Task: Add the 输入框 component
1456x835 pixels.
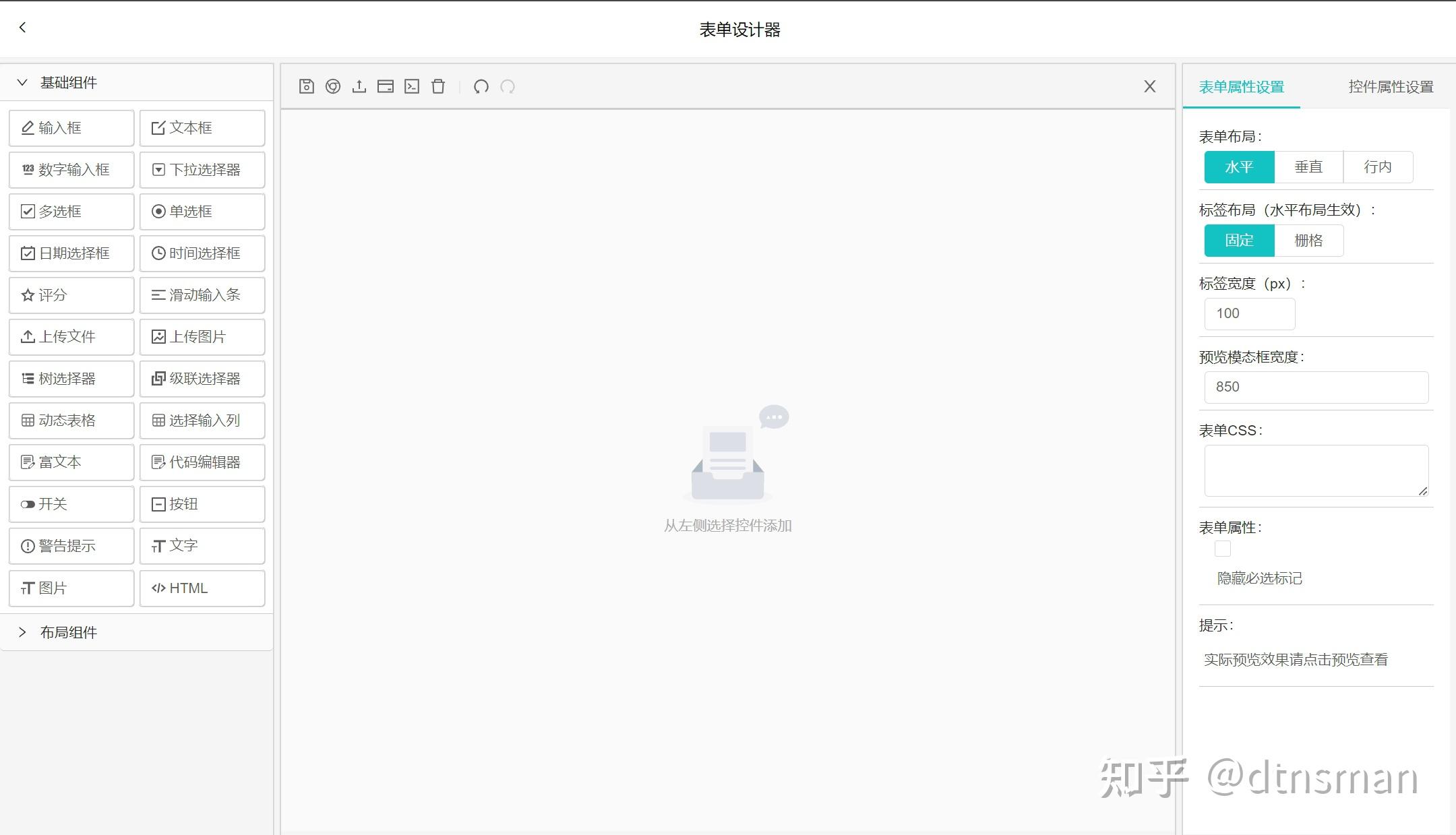Action: tap(71, 128)
